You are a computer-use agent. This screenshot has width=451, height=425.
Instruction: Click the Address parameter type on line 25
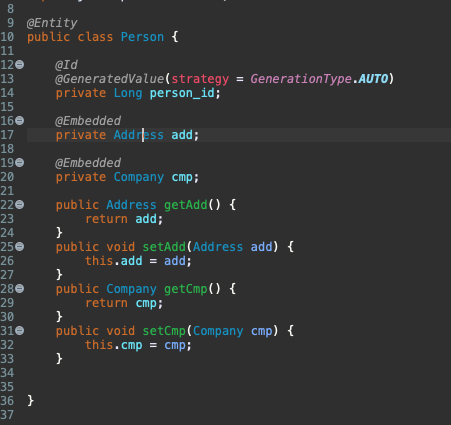point(218,247)
